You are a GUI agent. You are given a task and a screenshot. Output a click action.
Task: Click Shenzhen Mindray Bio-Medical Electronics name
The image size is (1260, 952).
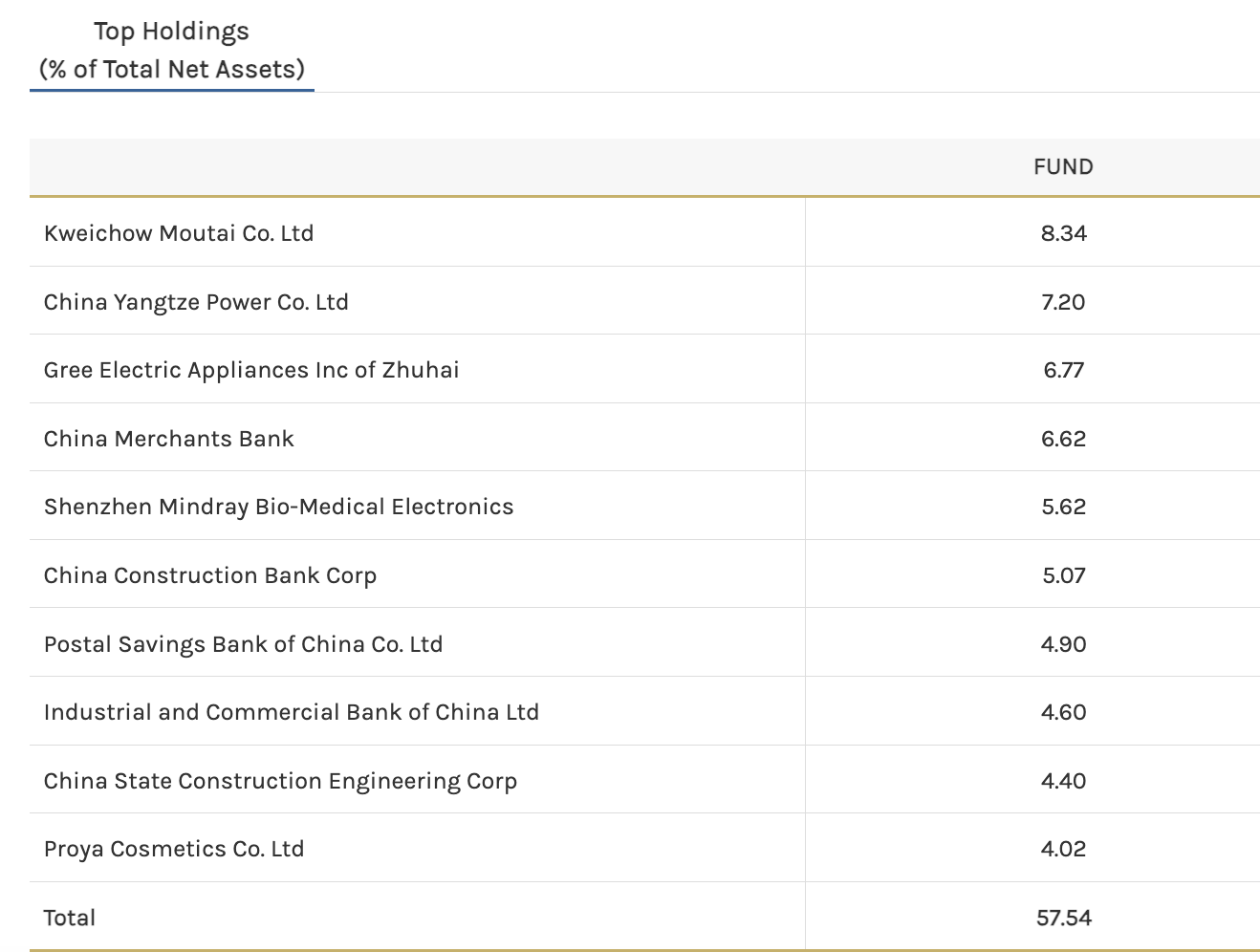point(278,507)
